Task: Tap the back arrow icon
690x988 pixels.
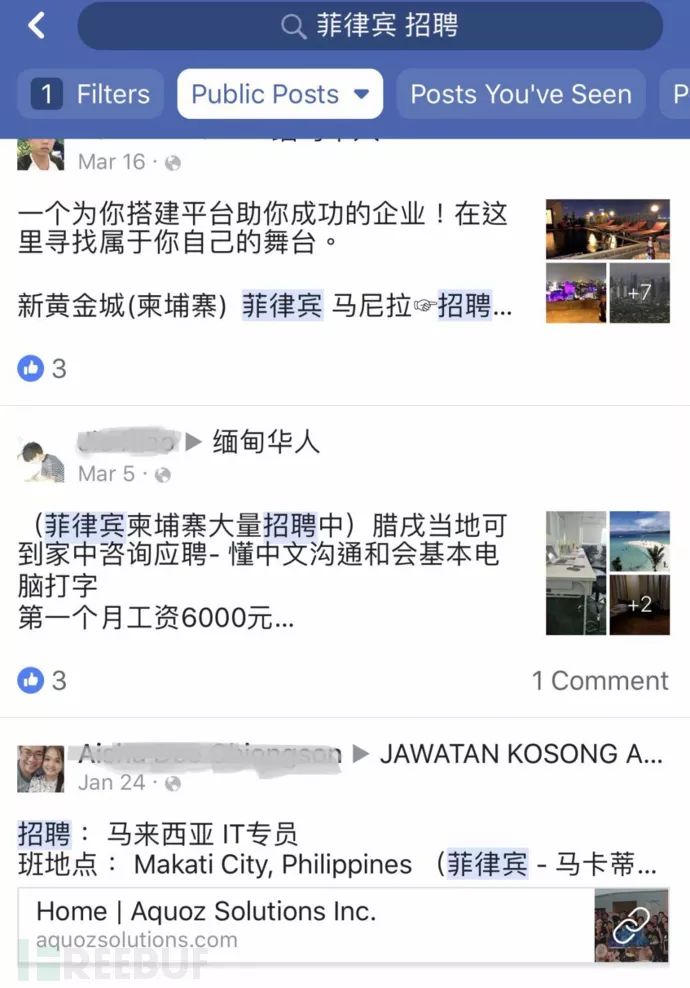Action: (x=37, y=26)
